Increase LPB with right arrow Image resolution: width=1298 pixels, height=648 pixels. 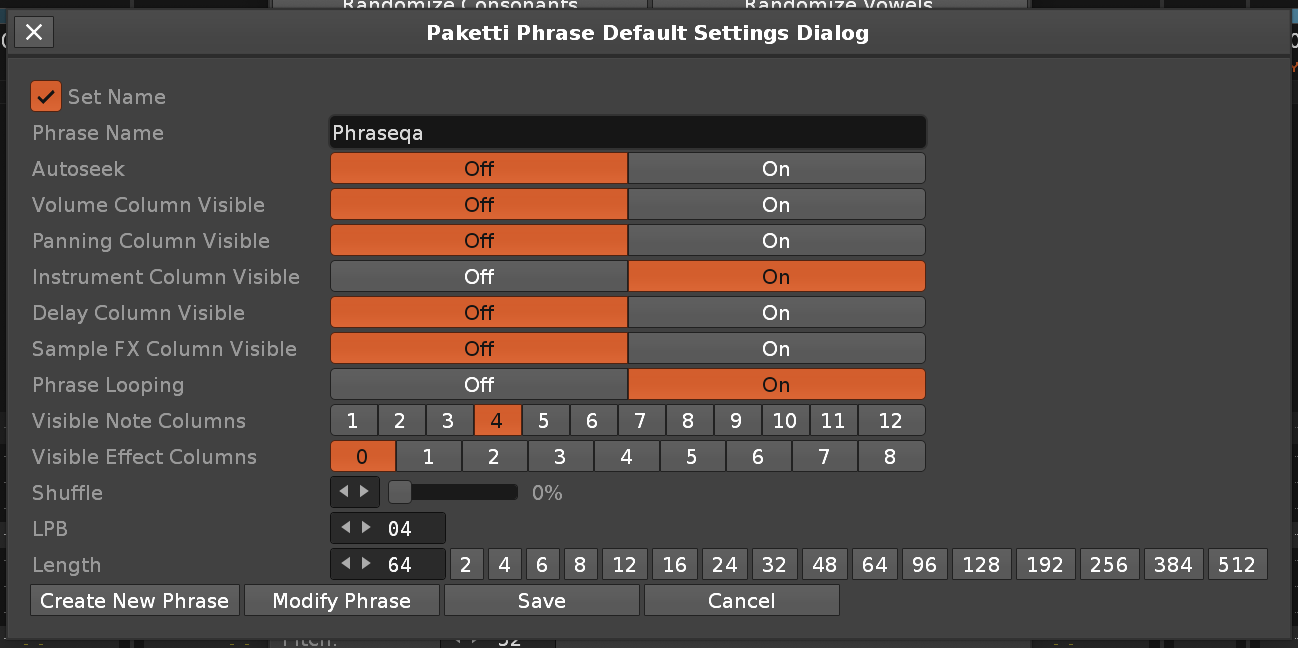coord(365,529)
